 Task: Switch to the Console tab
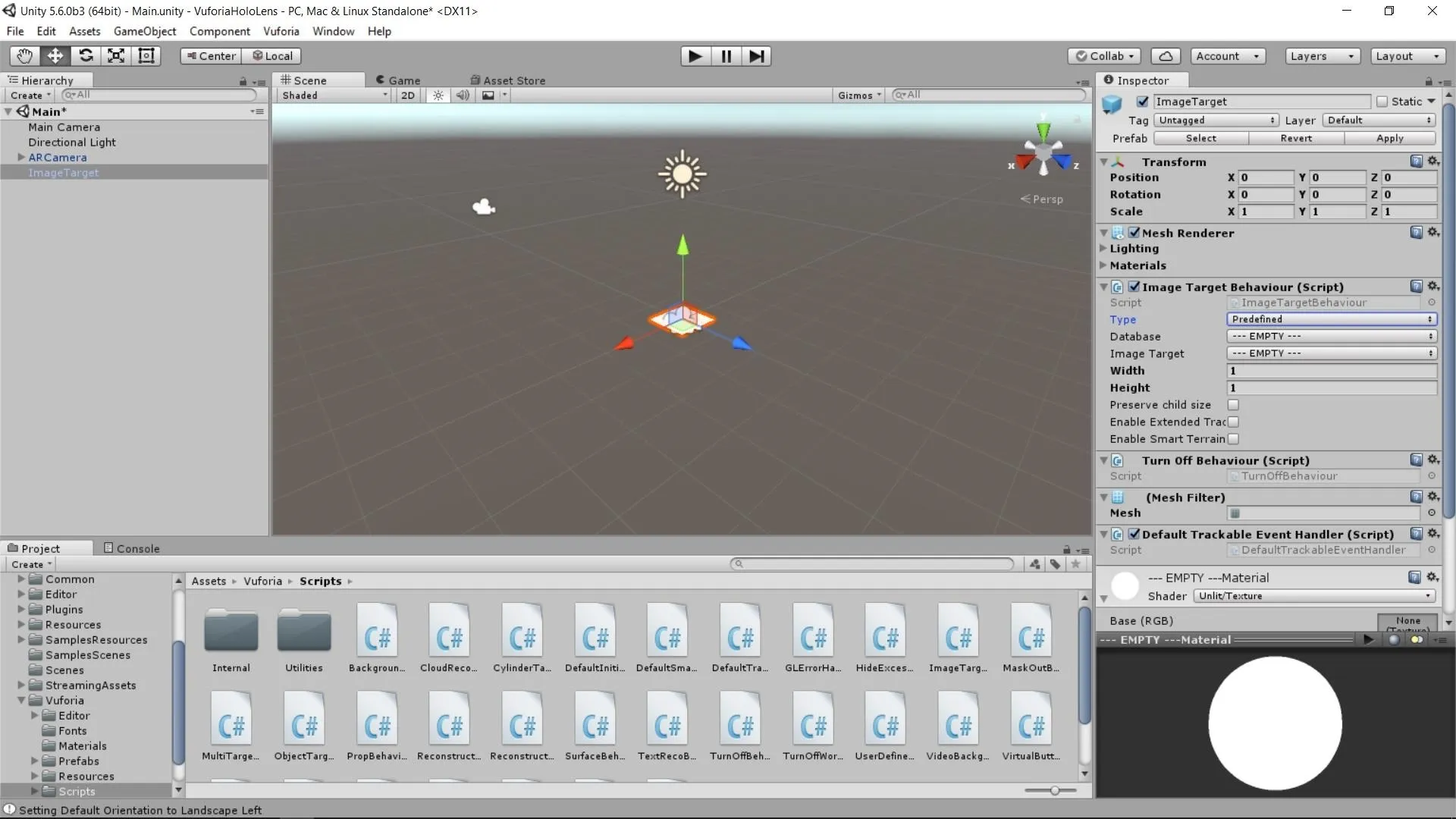pyautogui.click(x=131, y=548)
